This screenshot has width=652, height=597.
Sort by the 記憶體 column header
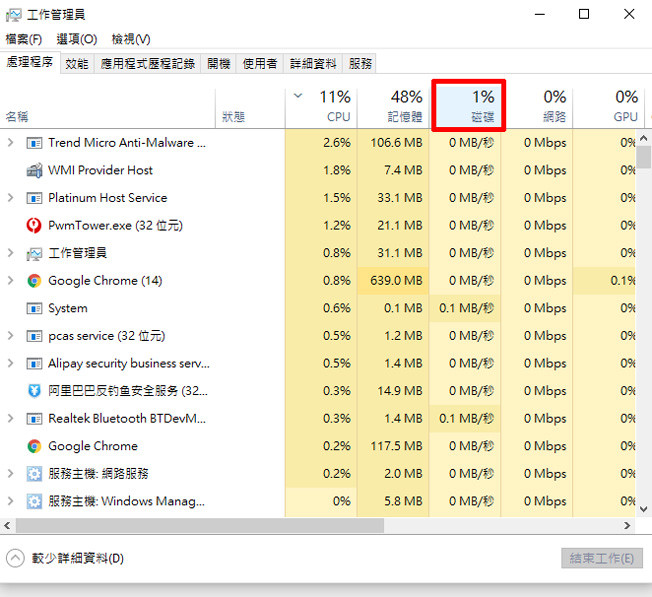[x=393, y=107]
